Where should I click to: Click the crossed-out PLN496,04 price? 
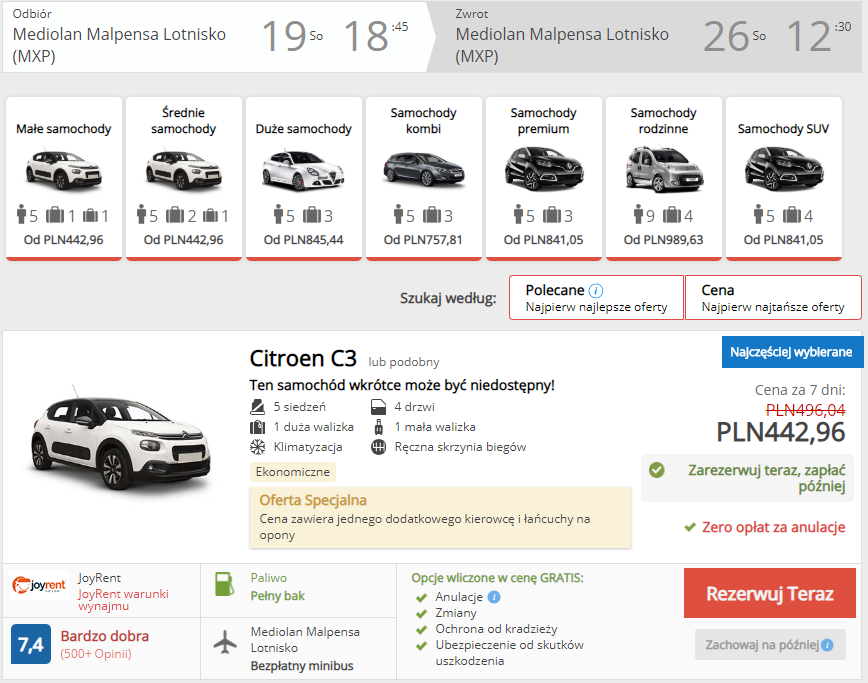(x=805, y=410)
